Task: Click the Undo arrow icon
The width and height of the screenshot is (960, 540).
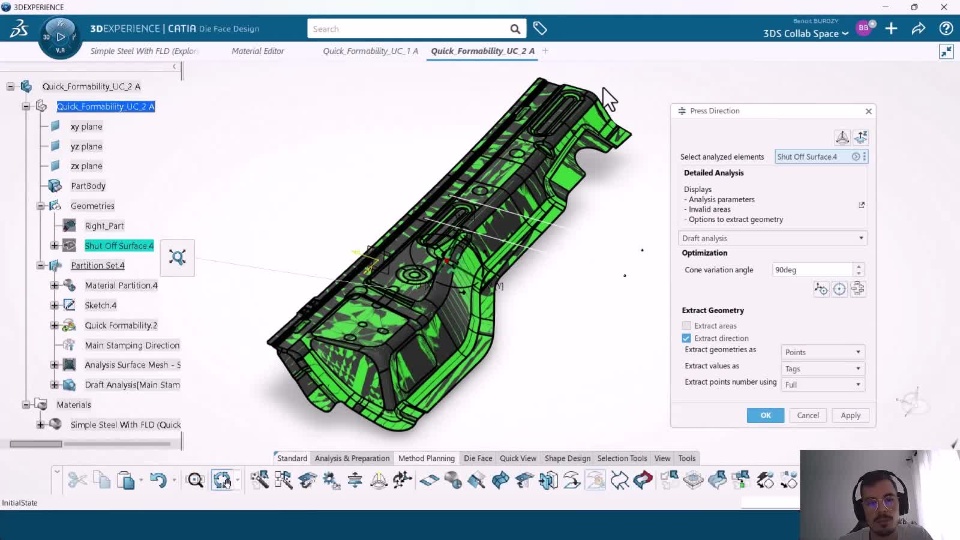Action: (x=158, y=480)
